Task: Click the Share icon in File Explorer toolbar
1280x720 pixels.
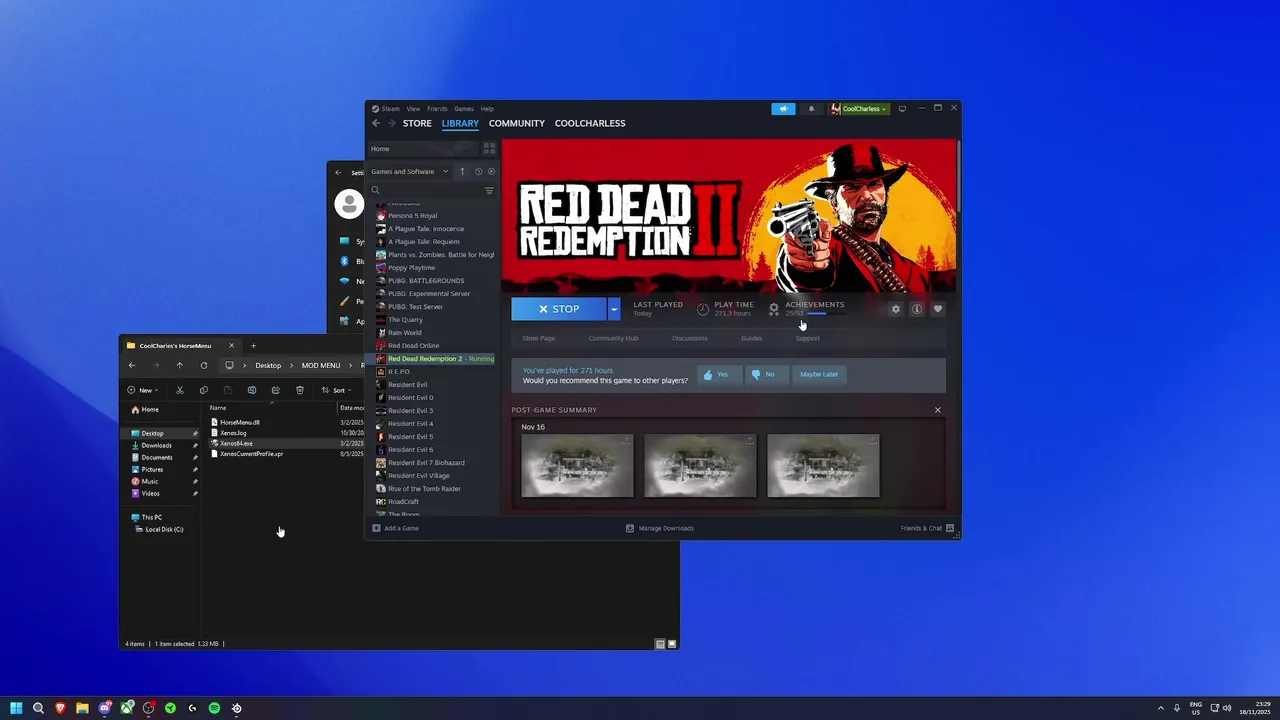Action: click(x=276, y=390)
